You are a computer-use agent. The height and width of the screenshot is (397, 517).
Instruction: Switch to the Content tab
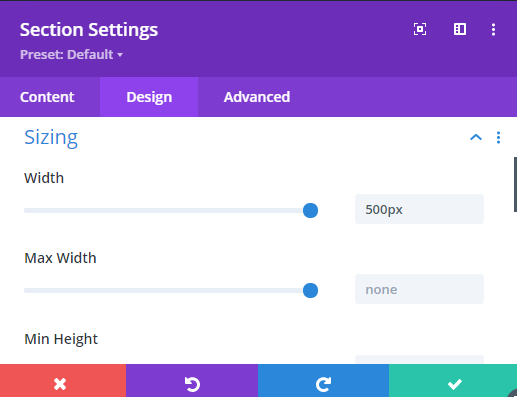pyautogui.click(x=47, y=97)
